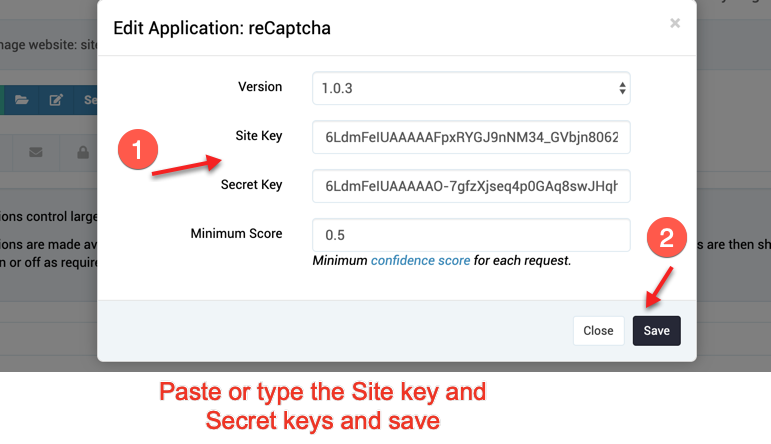The height and width of the screenshot is (444, 771).
Task: Click the Version selector arrows
Action: 622,88
